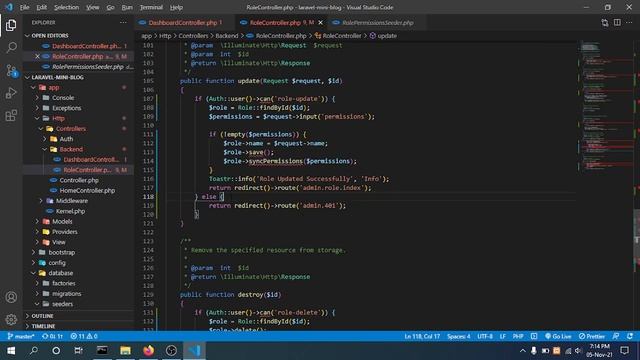Click PHP language mode in status bar

(x=518, y=336)
